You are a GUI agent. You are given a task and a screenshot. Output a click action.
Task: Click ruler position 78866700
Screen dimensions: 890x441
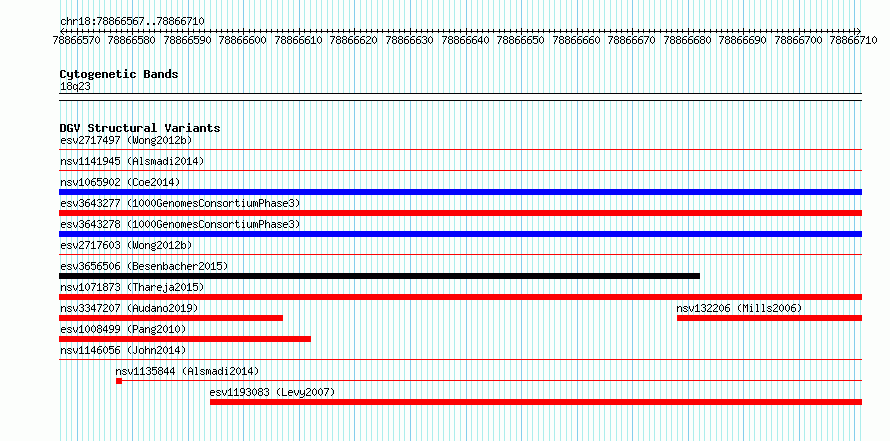coord(799,40)
